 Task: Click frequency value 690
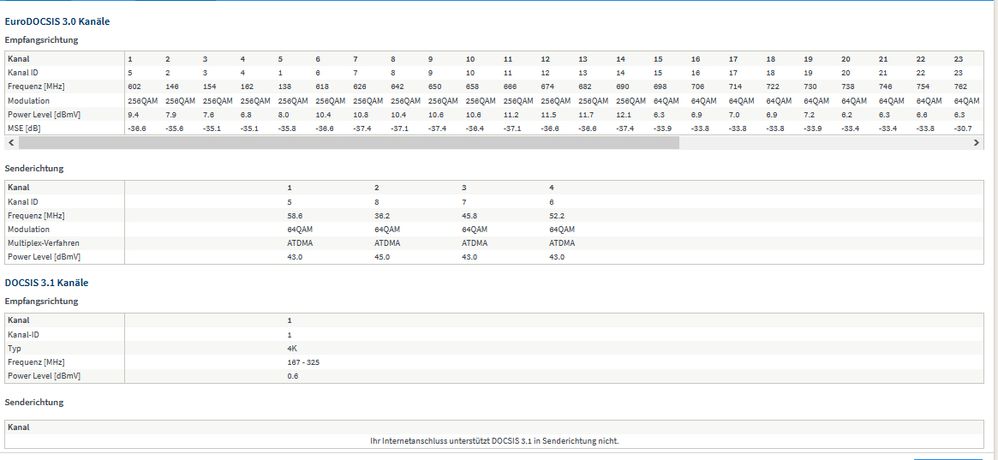click(x=623, y=87)
